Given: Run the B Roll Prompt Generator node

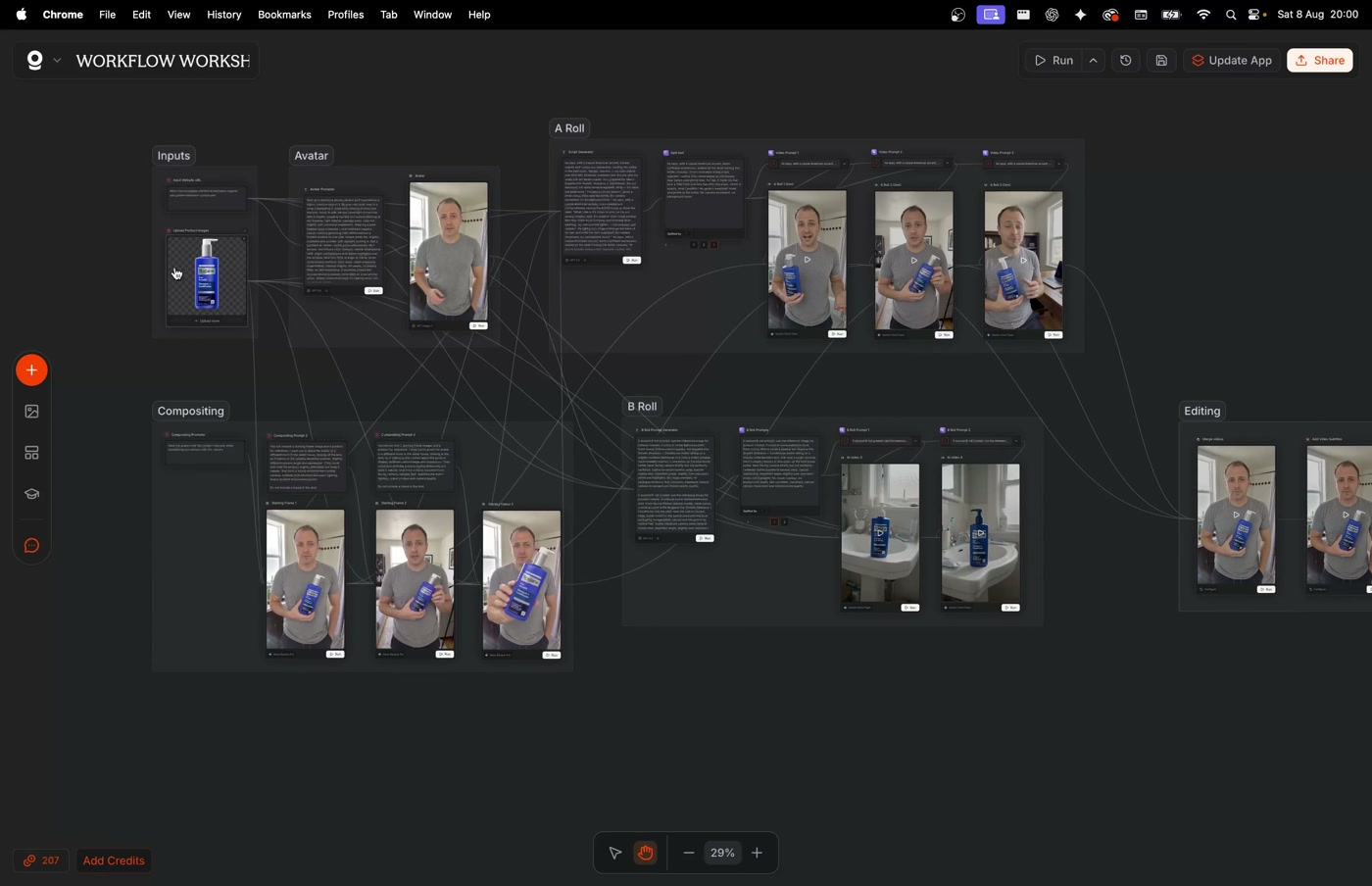Looking at the screenshot, I should 705,538.
